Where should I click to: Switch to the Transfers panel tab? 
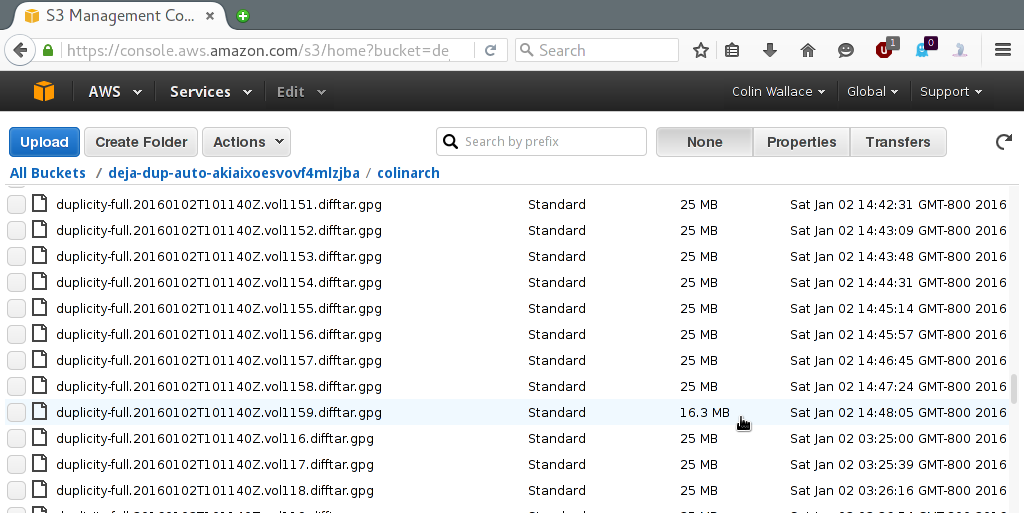(x=898, y=142)
